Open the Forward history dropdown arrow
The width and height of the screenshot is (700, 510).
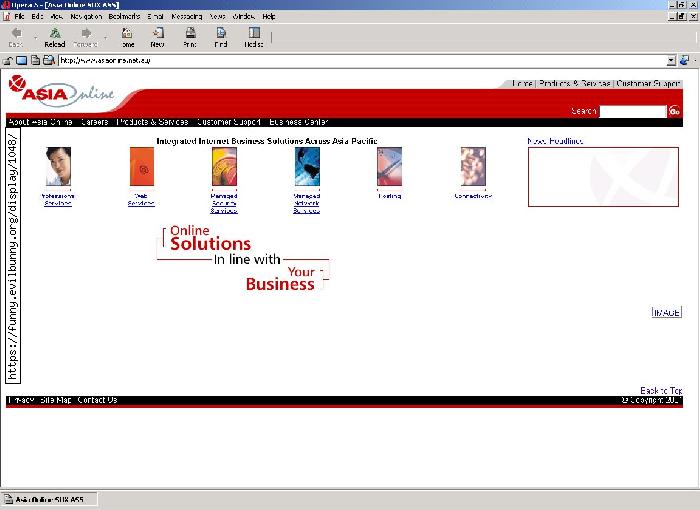[x=105, y=38]
